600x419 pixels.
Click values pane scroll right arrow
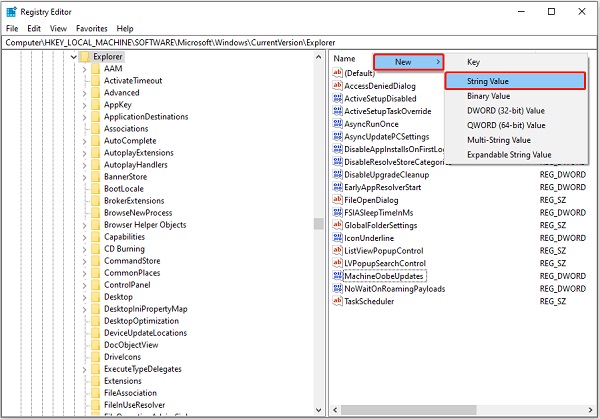point(590,410)
